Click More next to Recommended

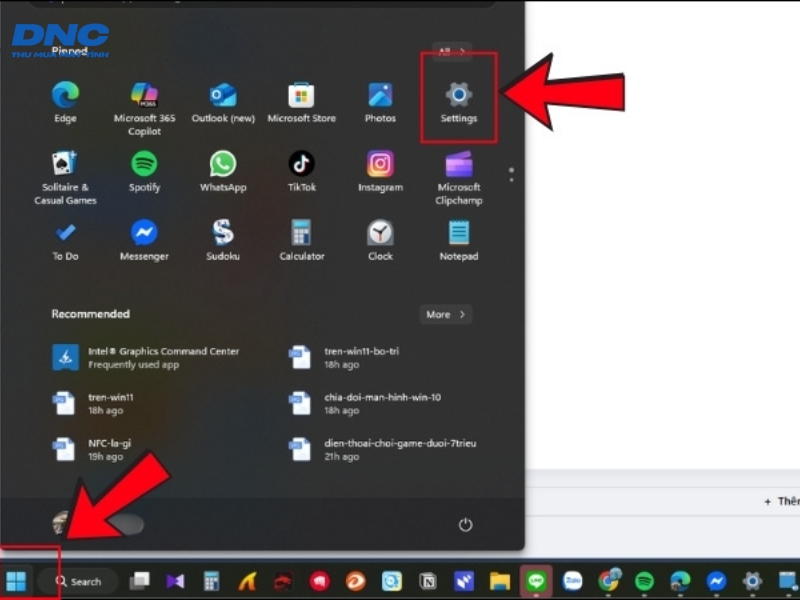pos(445,314)
